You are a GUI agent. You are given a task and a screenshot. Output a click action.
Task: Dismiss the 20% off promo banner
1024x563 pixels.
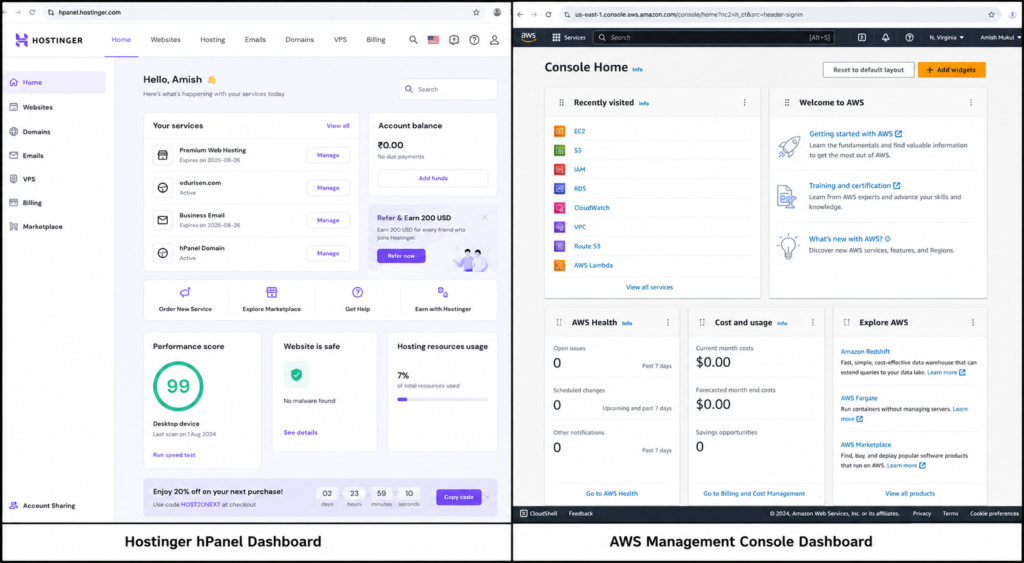coord(488,497)
